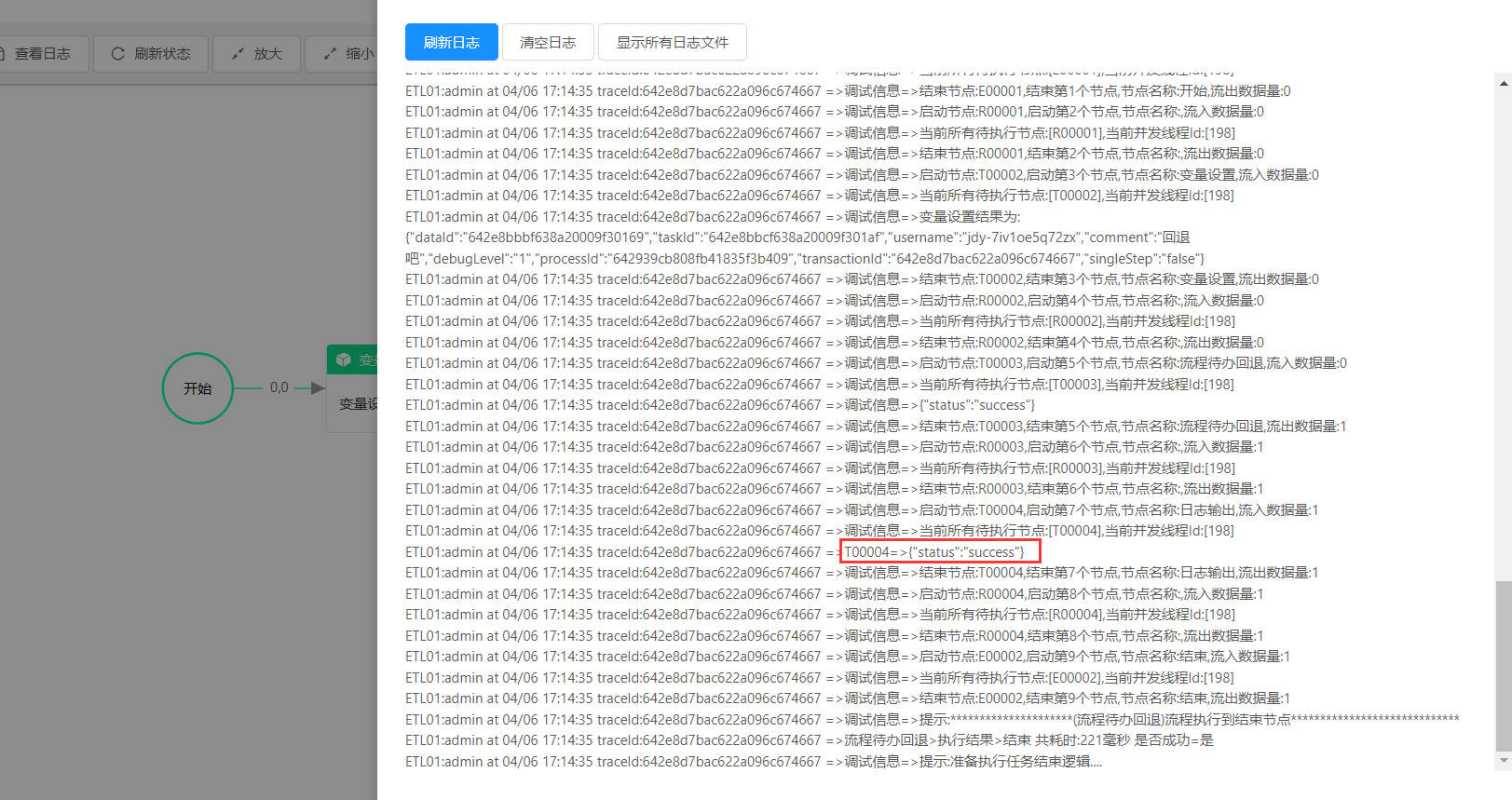Click the 刷新日志 button
This screenshot has width=1512, height=800.
(451, 42)
